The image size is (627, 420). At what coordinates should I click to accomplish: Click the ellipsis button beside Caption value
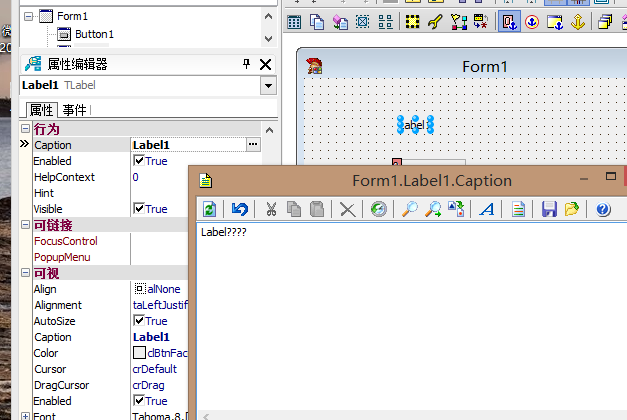click(253, 145)
